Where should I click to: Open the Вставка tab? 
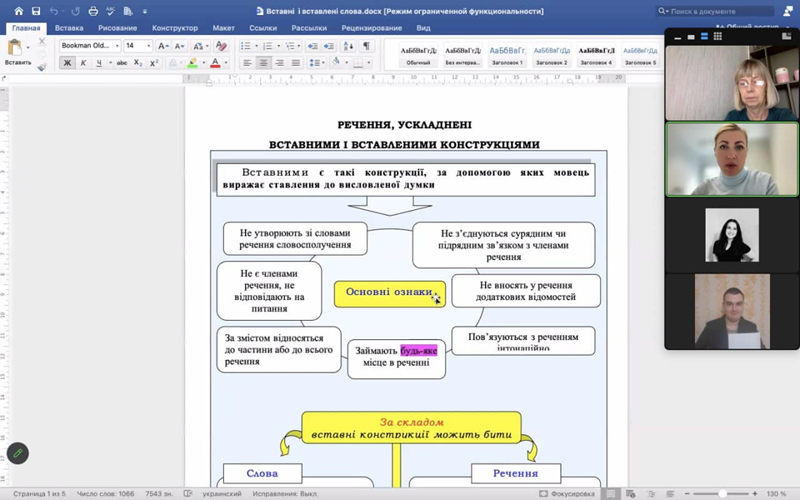69,28
